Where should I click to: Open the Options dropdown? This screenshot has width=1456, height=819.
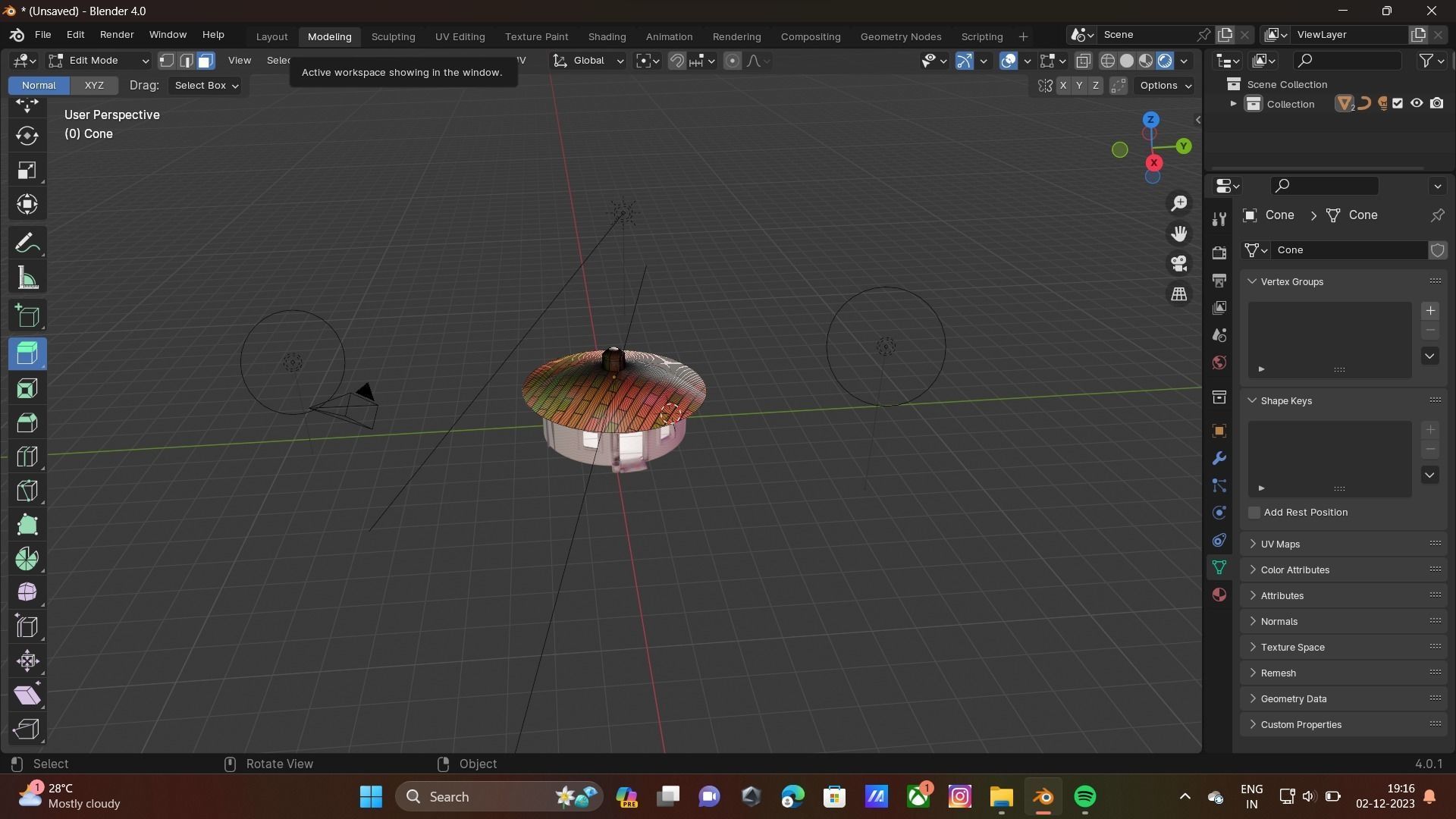click(x=1165, y=86)
